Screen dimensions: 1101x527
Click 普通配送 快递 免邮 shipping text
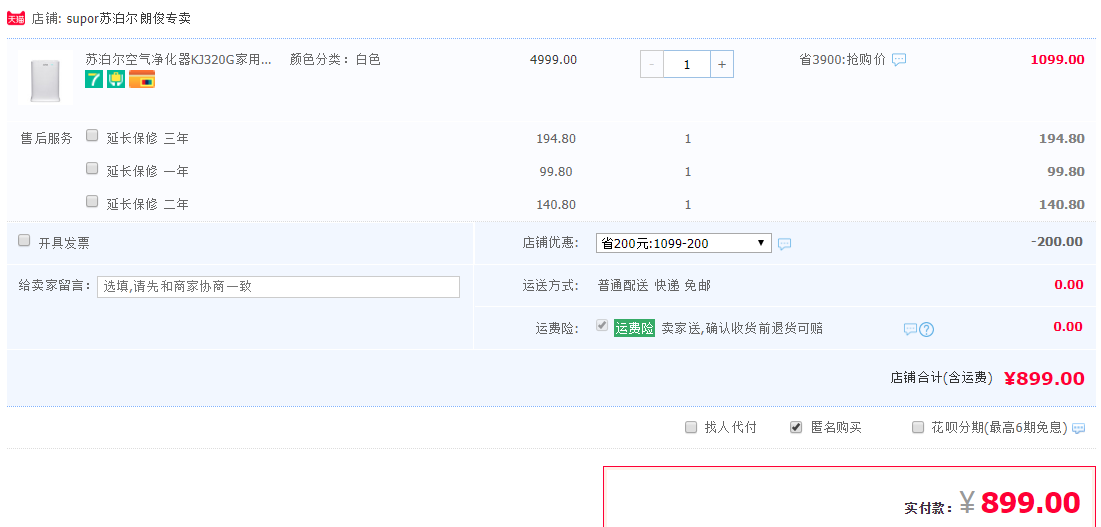pos(654,286)
